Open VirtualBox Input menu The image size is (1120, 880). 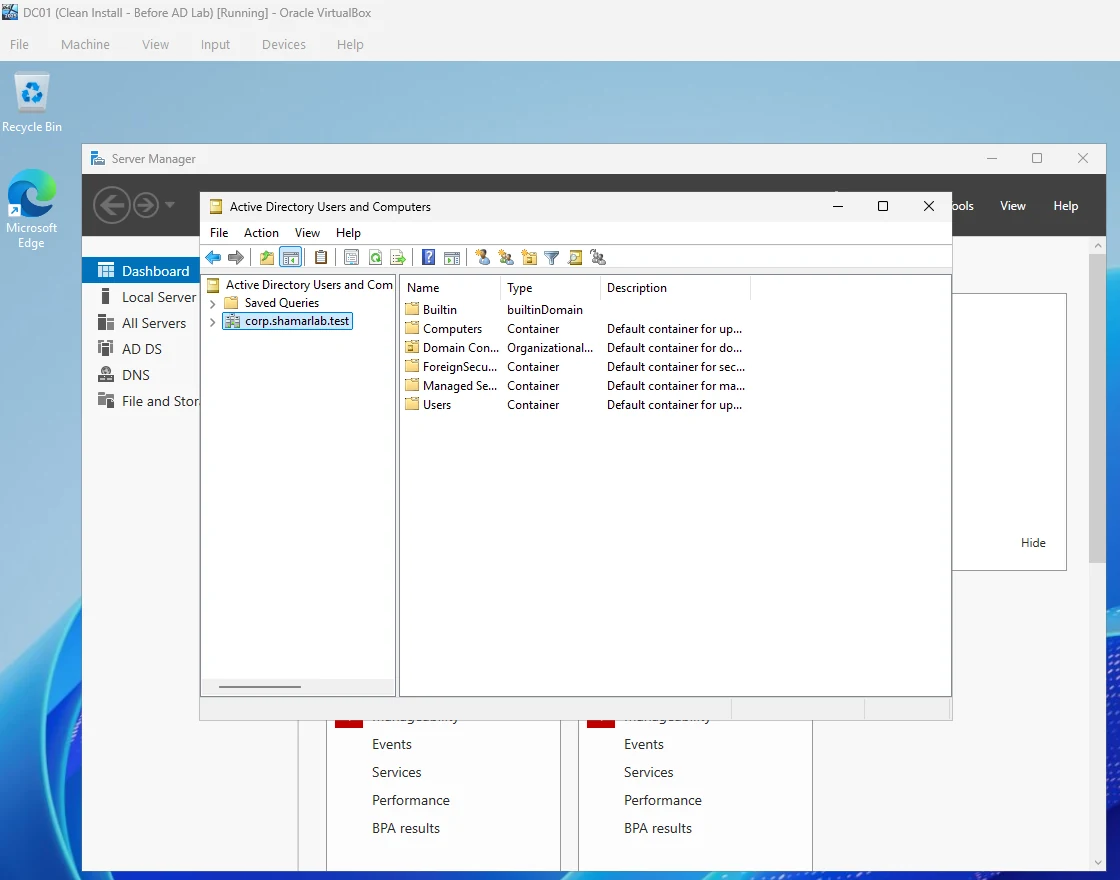[215, 44]
